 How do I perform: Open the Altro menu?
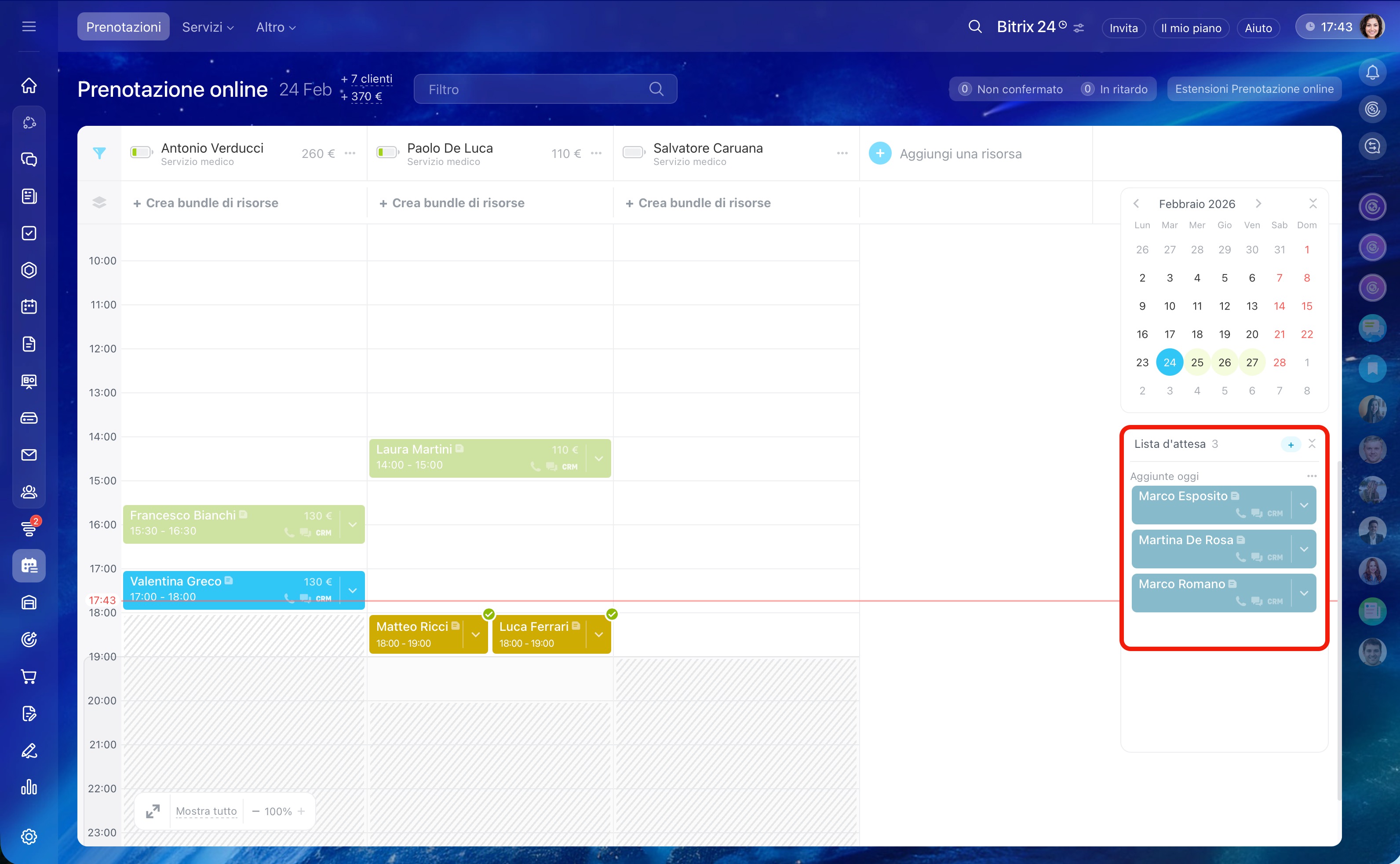(276, 27)
